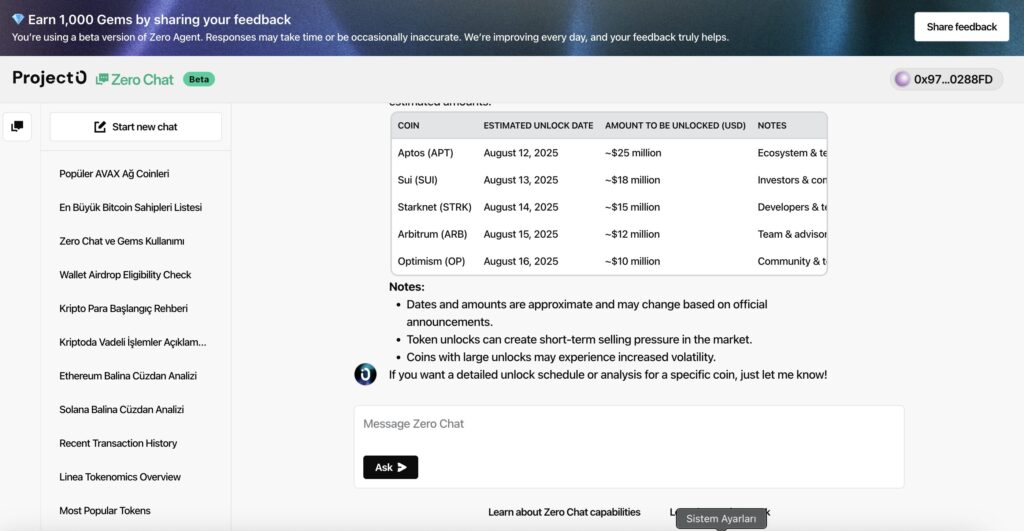Select the Sui (SUI) cell
This screenshot has height=531, width=1024.
(417, 180)
